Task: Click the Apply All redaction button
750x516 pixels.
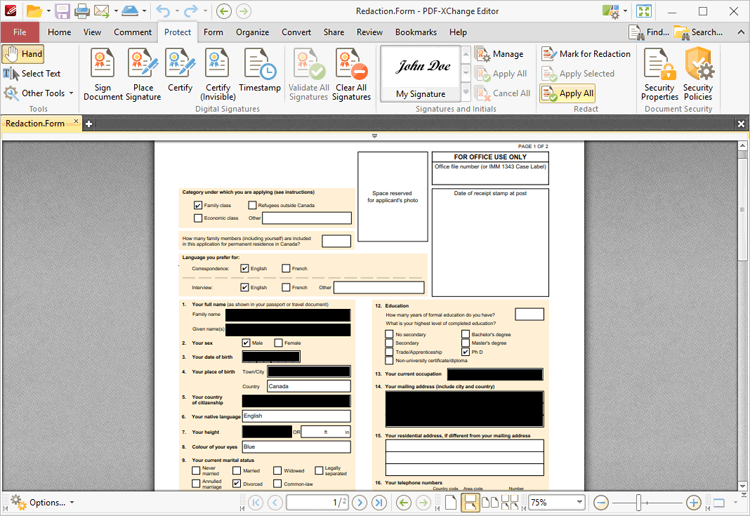Action: click(568, 93)
